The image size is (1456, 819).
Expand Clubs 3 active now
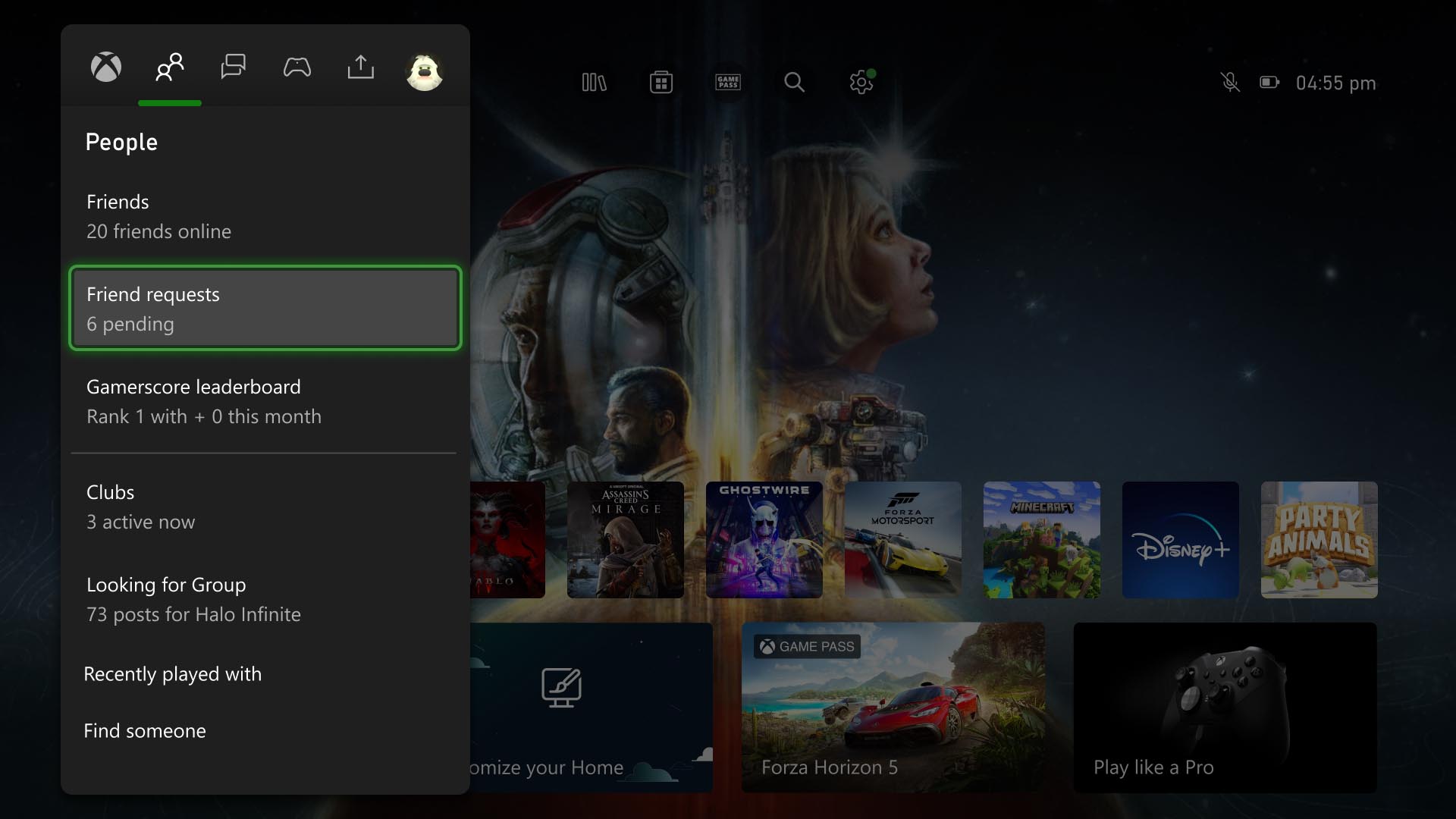pos(265,506)
